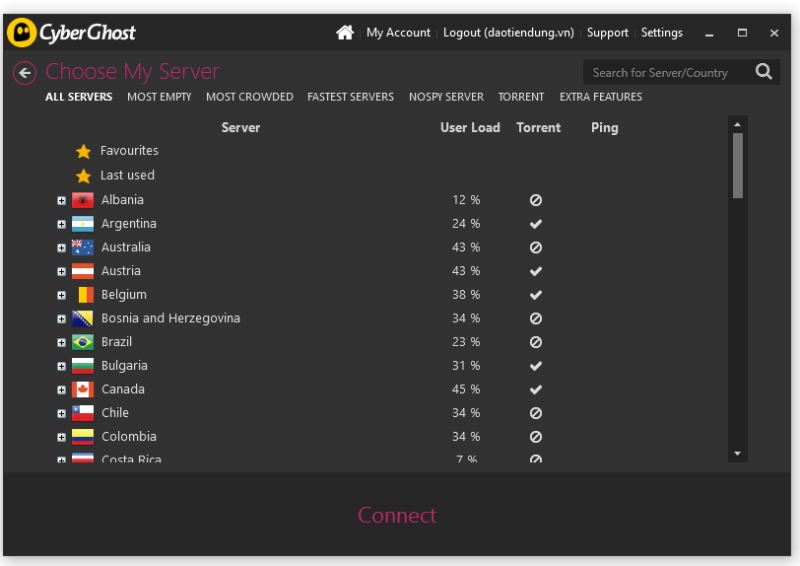800x566 pixels.
Task: Expand the Australia server group
Action: pos(62,248)
